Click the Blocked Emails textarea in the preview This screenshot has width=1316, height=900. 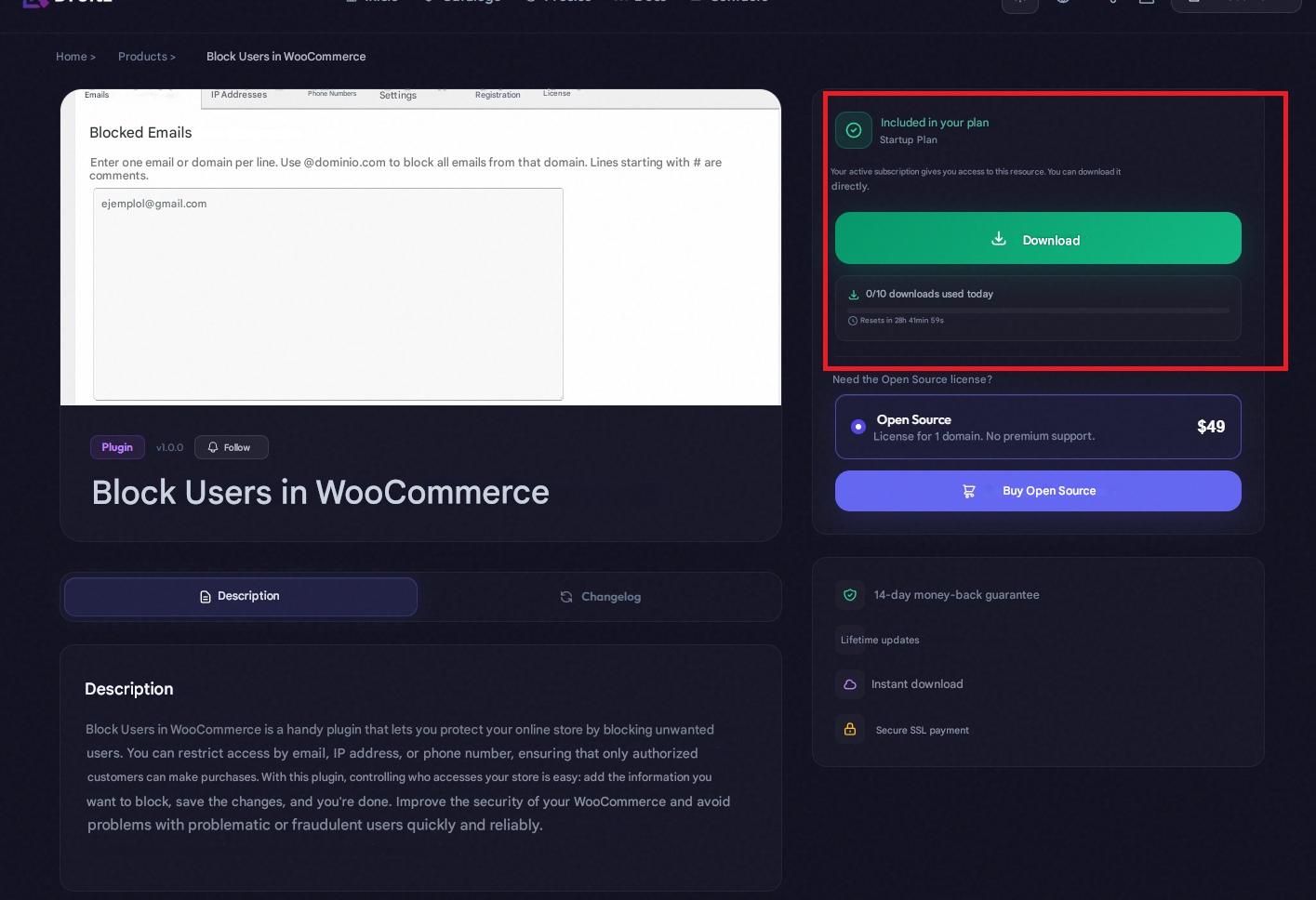[327, 294]
